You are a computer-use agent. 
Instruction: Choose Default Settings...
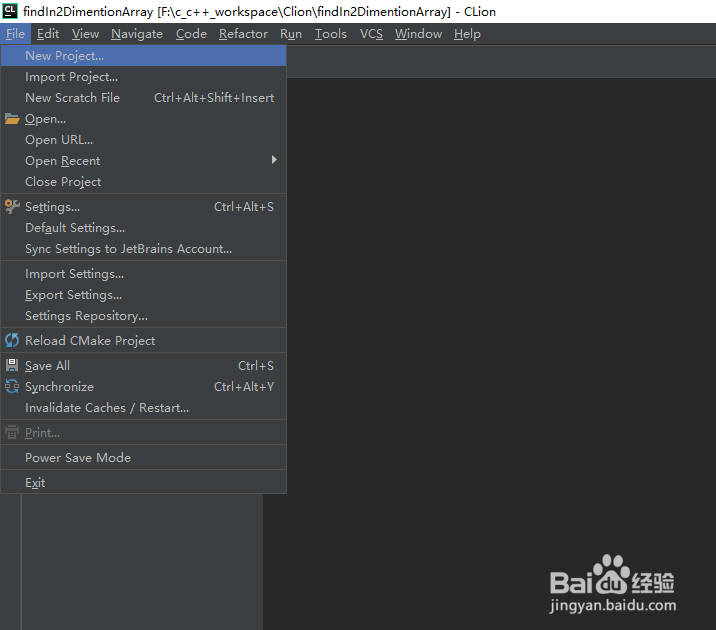[x=143, y=228]
